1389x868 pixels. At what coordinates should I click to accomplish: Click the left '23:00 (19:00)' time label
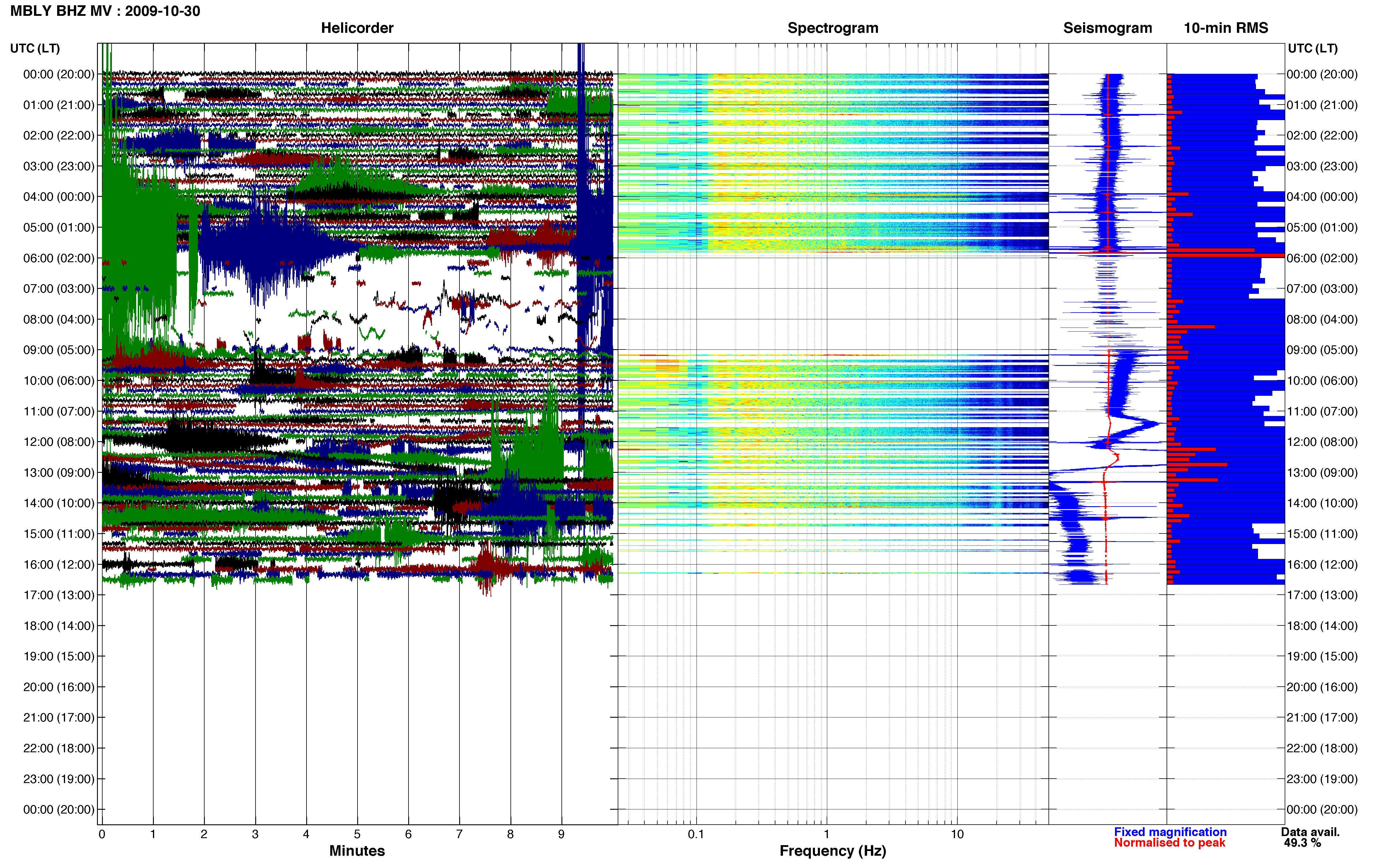coord(59,779)
